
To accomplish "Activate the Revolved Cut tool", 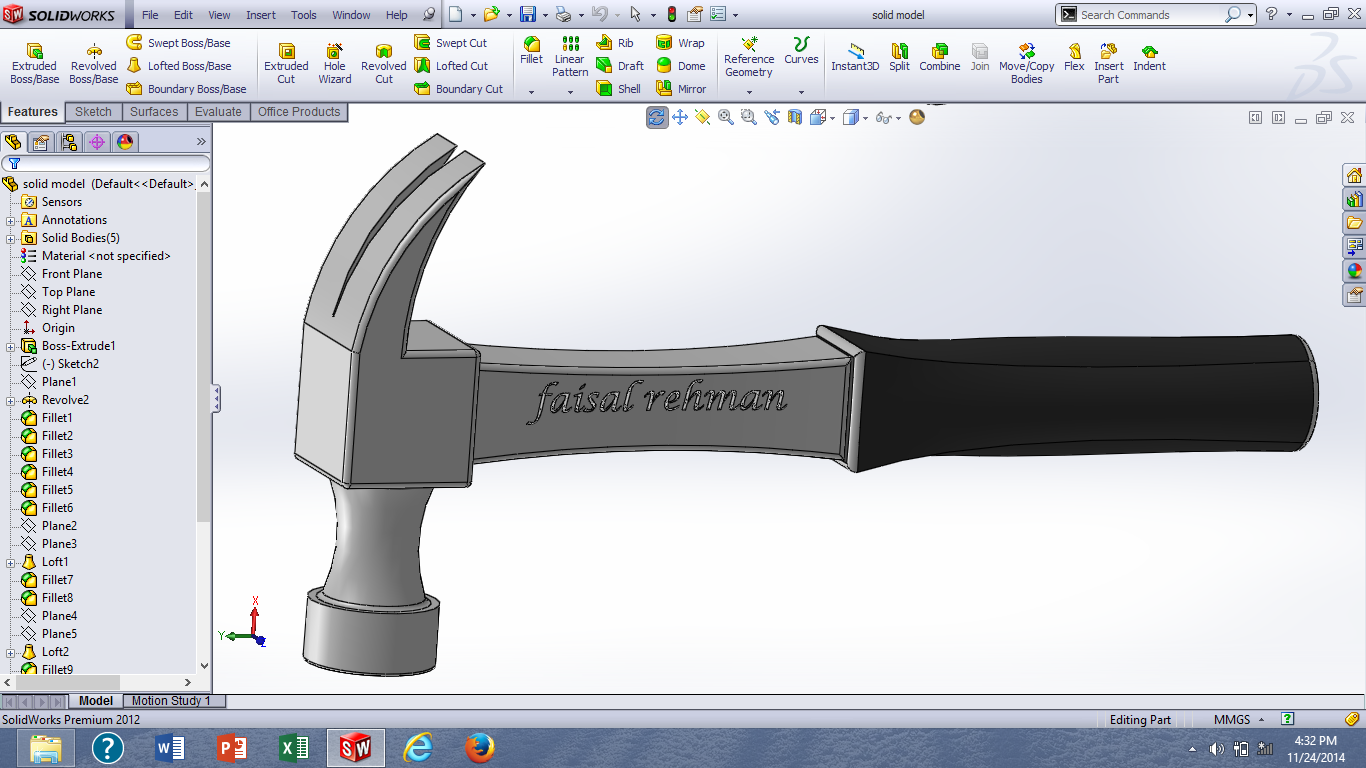I will (384, 64).
